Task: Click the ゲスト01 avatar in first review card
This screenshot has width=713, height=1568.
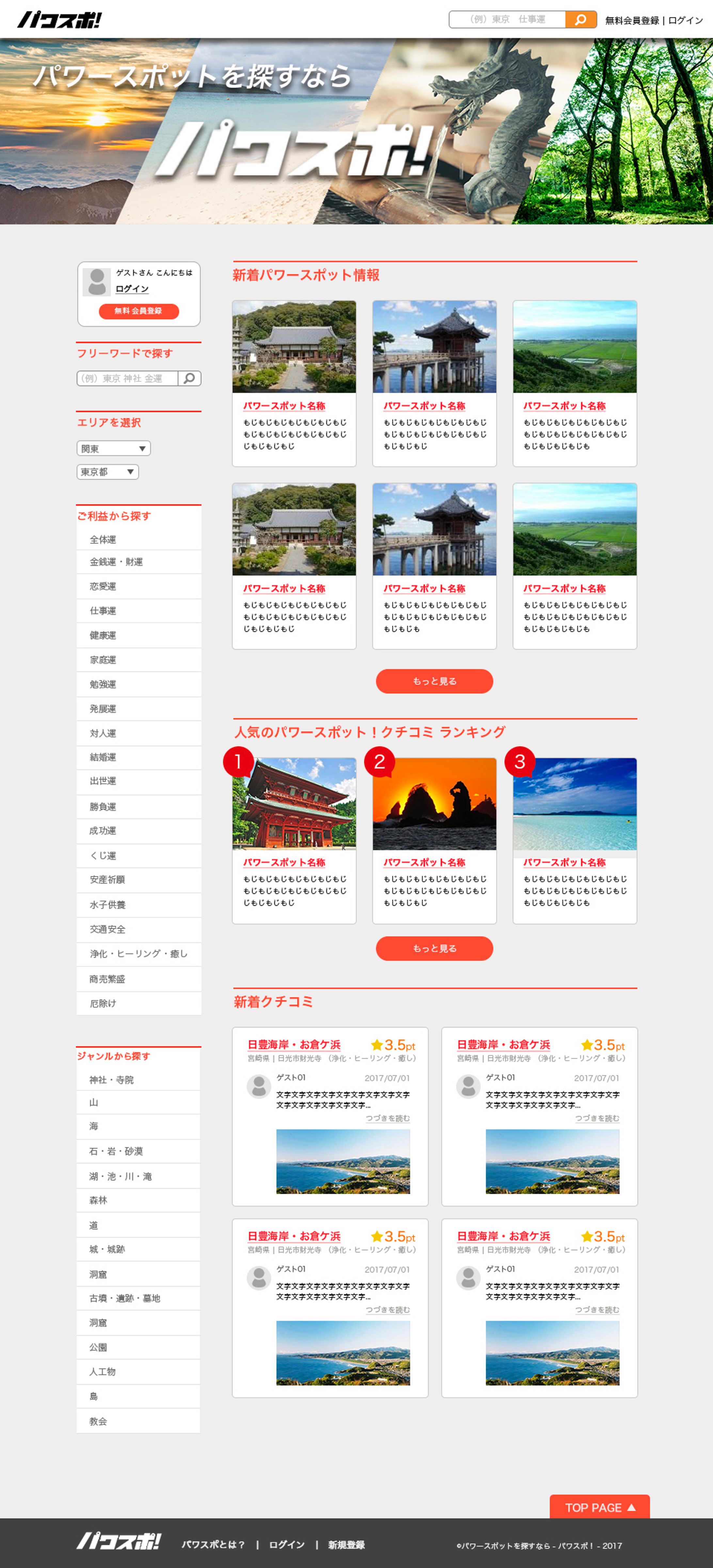Action: click(x=259, y=1086)
